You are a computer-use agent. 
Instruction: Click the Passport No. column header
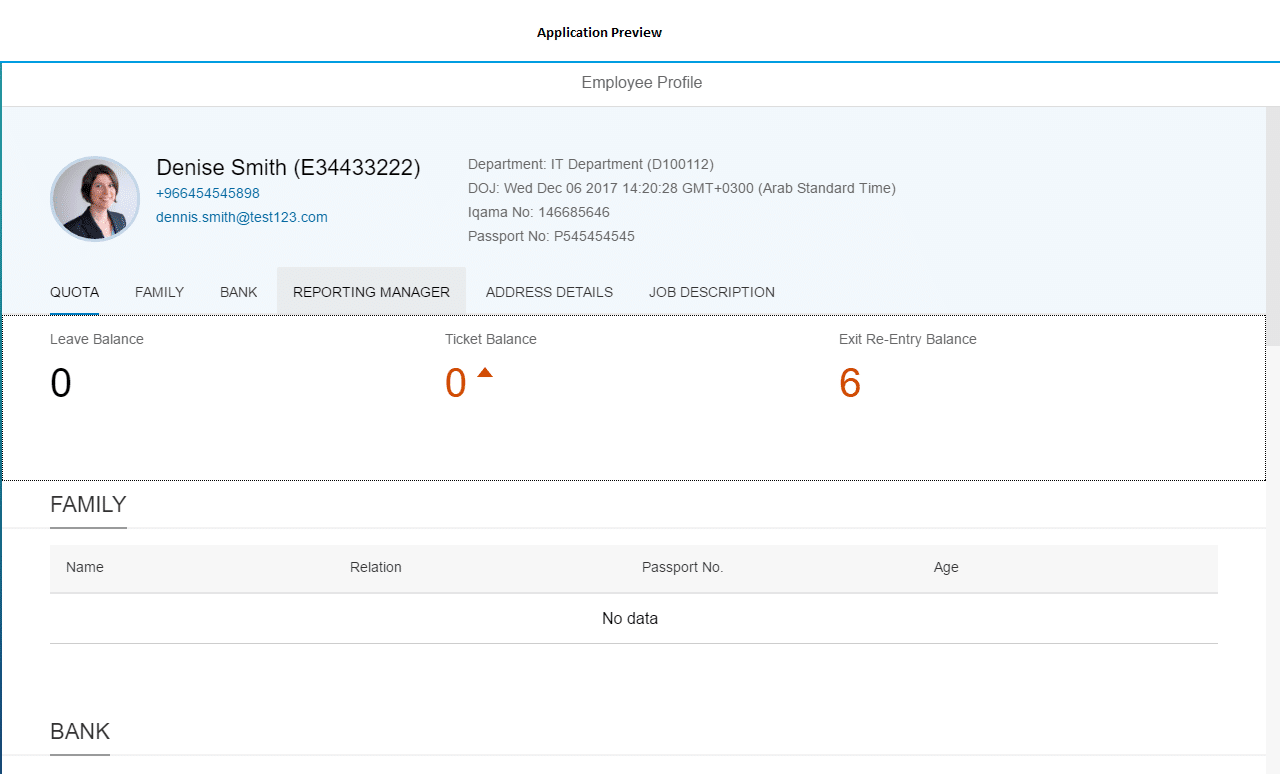(682, 567)
